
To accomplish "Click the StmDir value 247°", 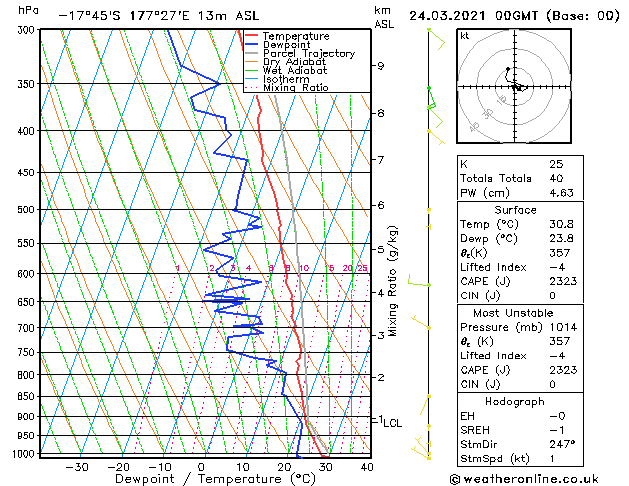I will tap(563, 444).
